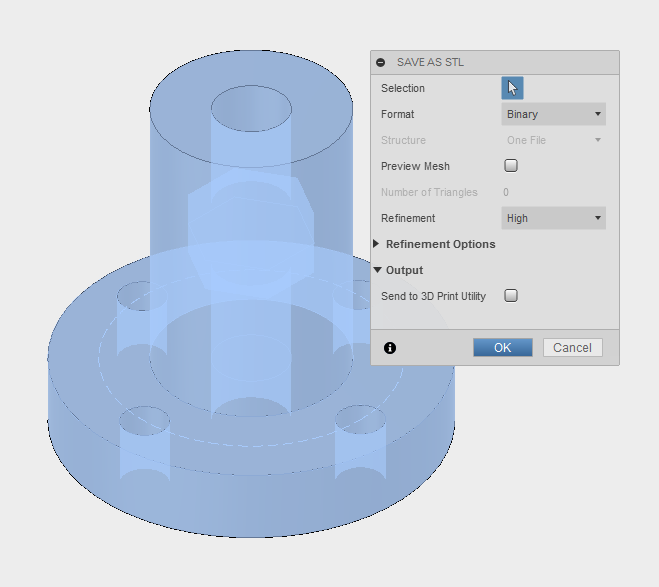This screenshot has height=587, width=659.
Task: Cancel the Save As STL dialog
Action: pos(572,348)
